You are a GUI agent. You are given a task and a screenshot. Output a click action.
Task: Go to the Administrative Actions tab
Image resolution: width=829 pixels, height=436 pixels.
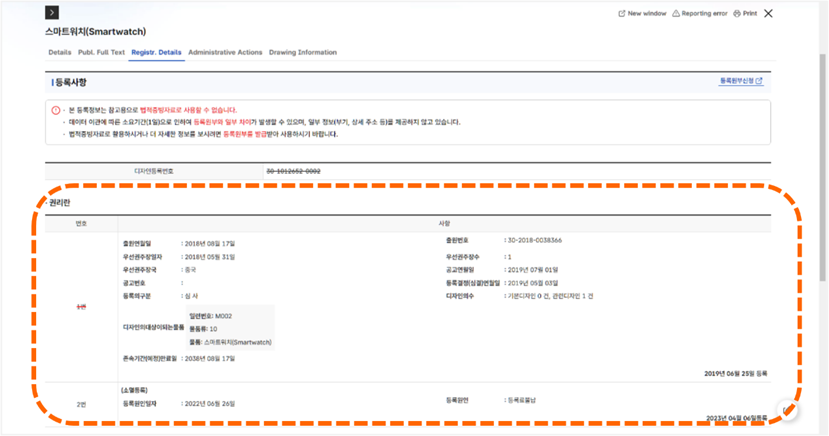(x=225, y=52)
